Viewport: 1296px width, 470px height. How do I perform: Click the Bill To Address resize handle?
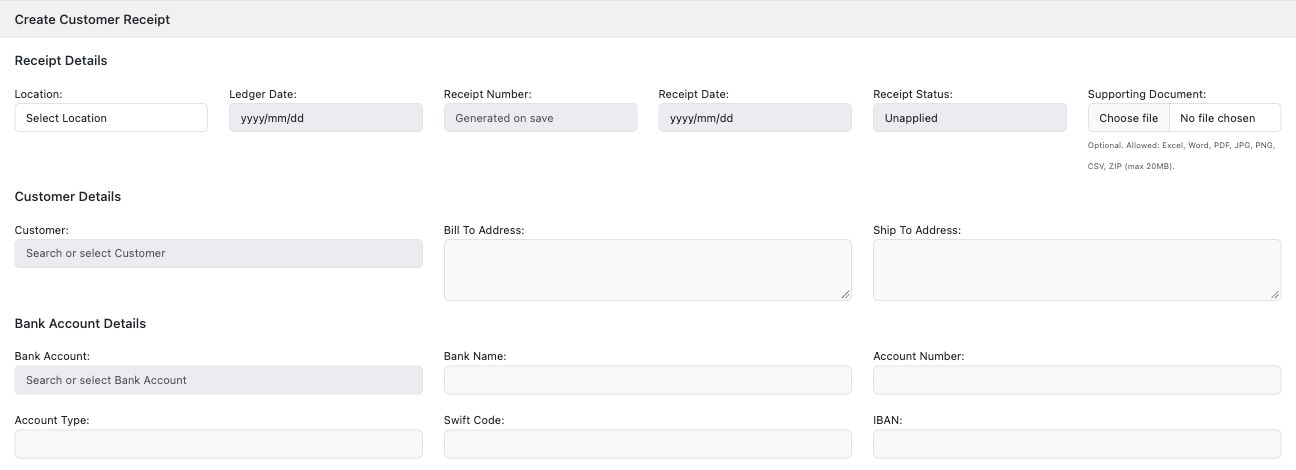(x=845, y=294)
